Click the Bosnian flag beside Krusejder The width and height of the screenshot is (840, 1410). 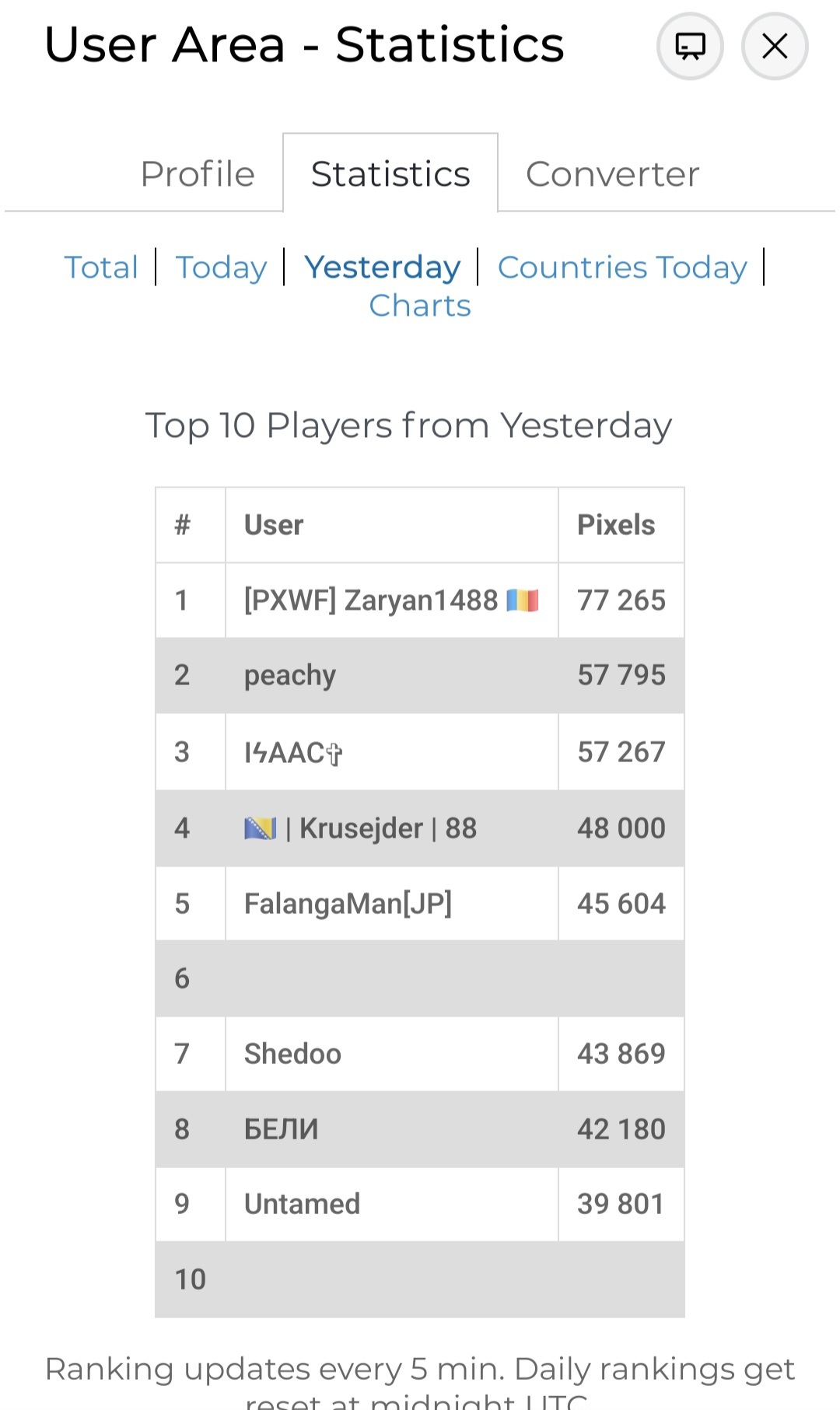point(260,828)
